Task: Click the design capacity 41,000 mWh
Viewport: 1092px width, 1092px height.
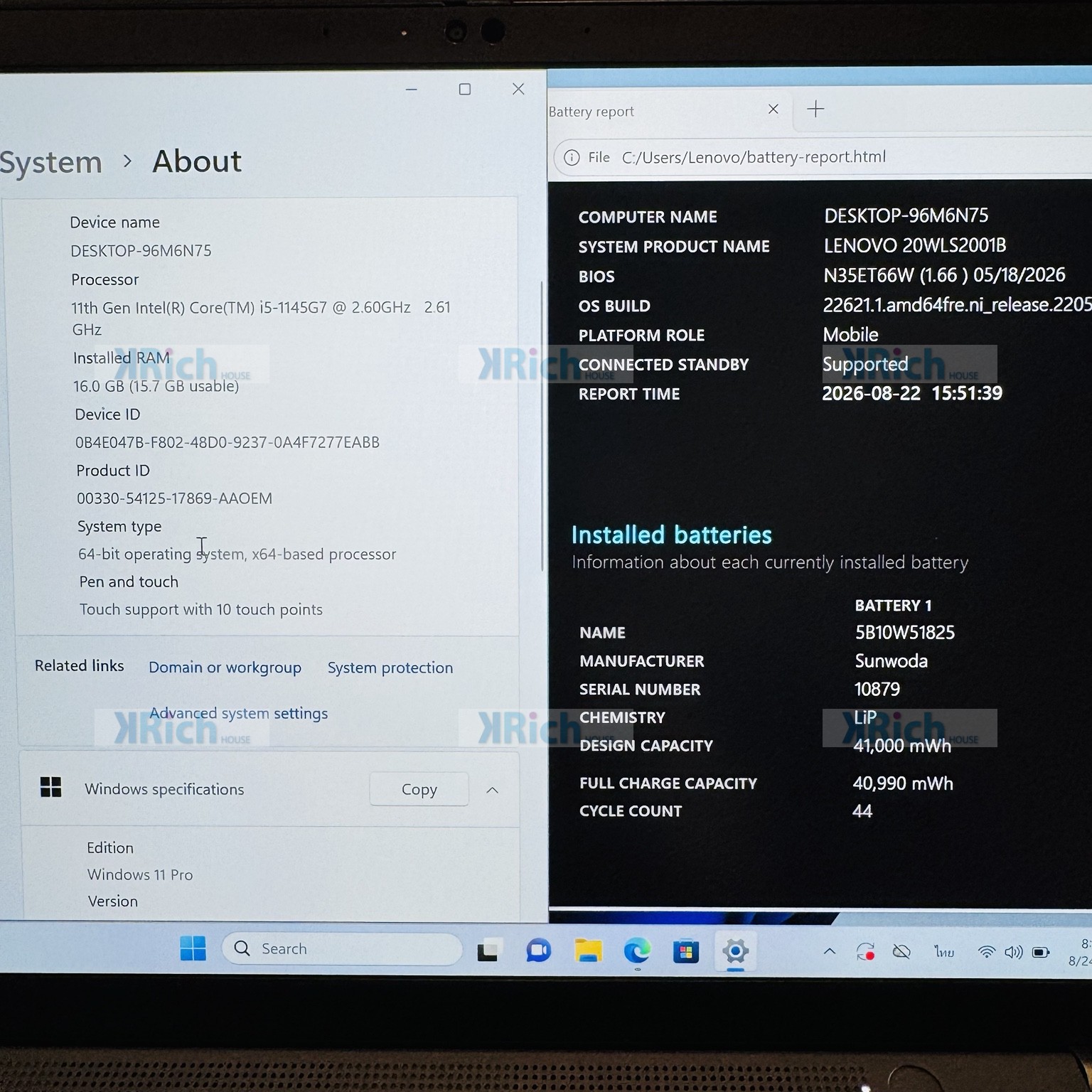Action: [x=902, y=746]
